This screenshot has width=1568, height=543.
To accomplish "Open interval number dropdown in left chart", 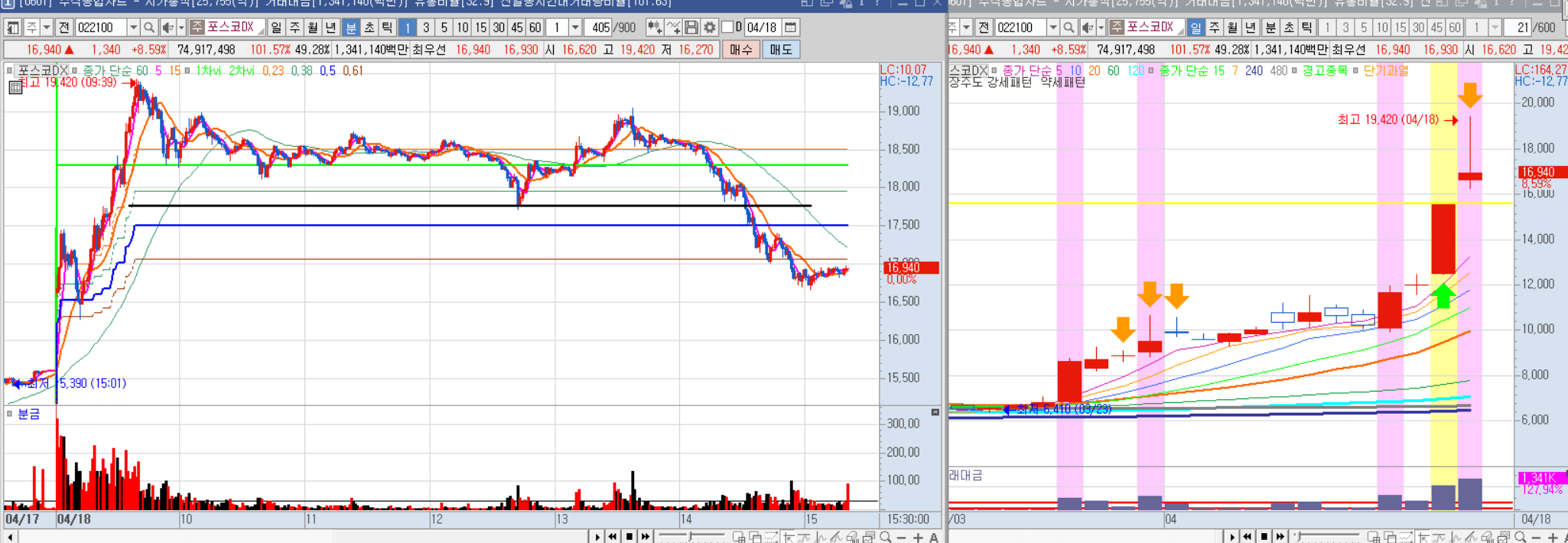I will 576,28.
